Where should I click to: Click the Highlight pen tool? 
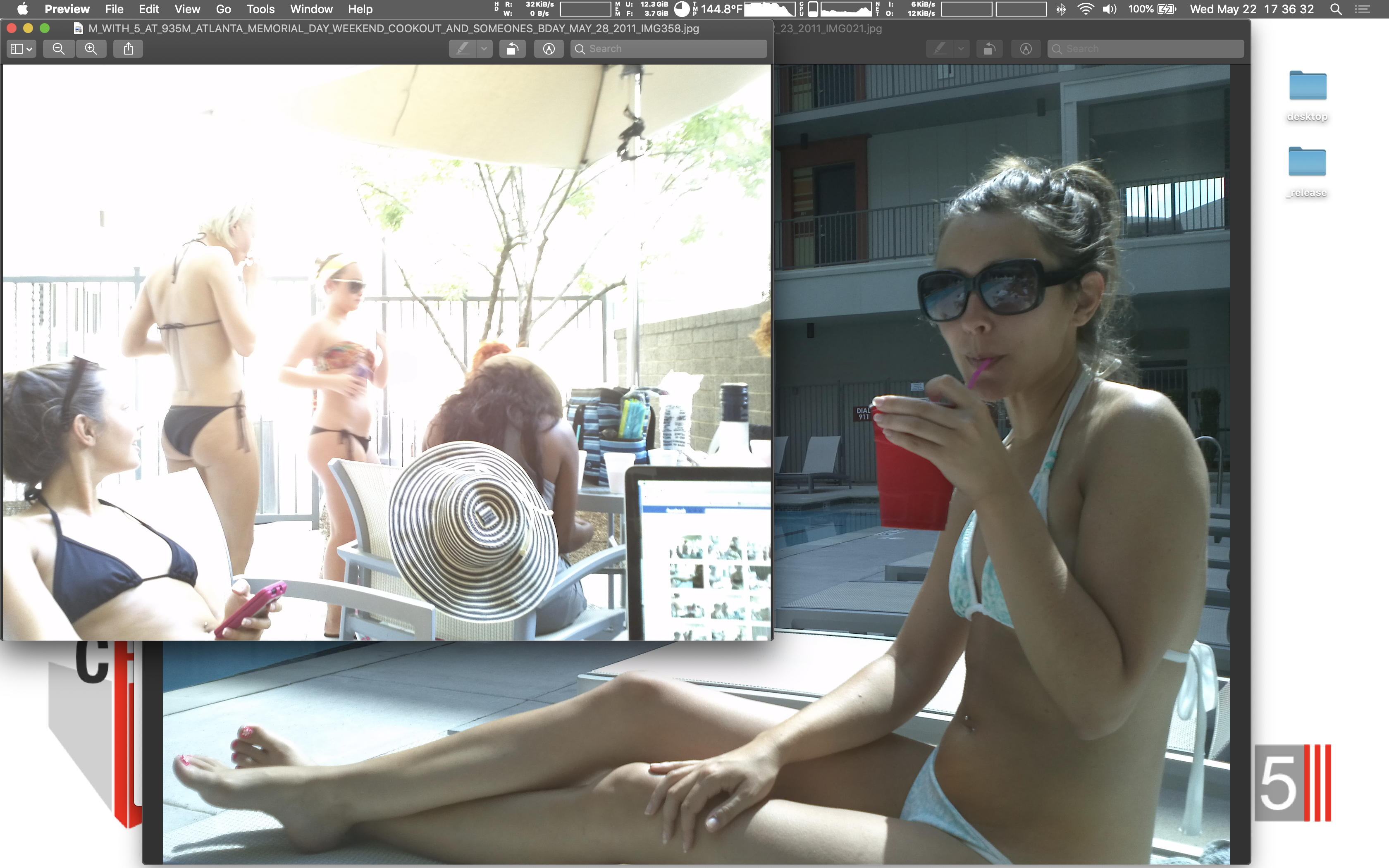tap(463, 49)
